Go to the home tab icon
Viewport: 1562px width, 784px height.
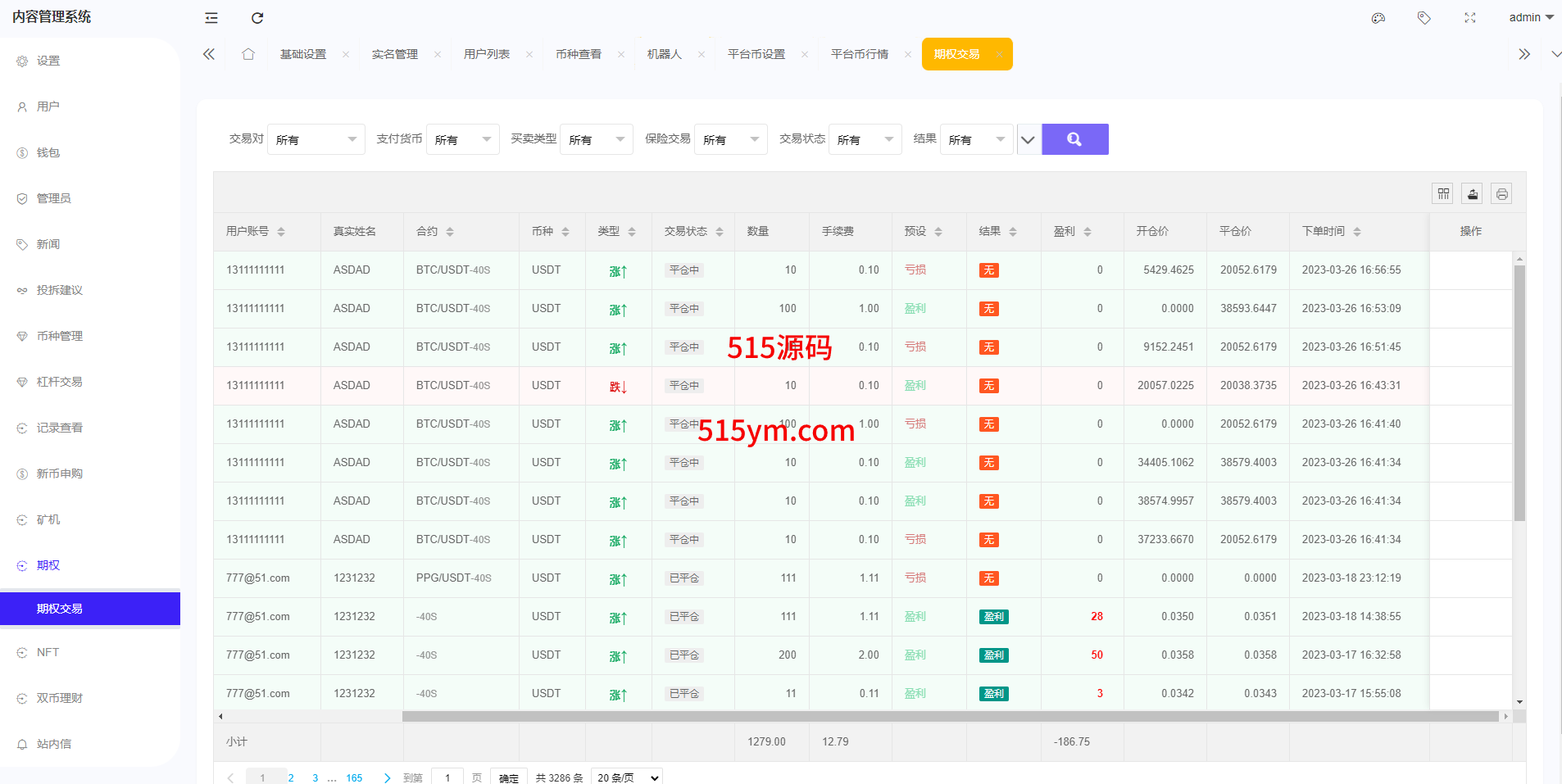click(248, 54)
